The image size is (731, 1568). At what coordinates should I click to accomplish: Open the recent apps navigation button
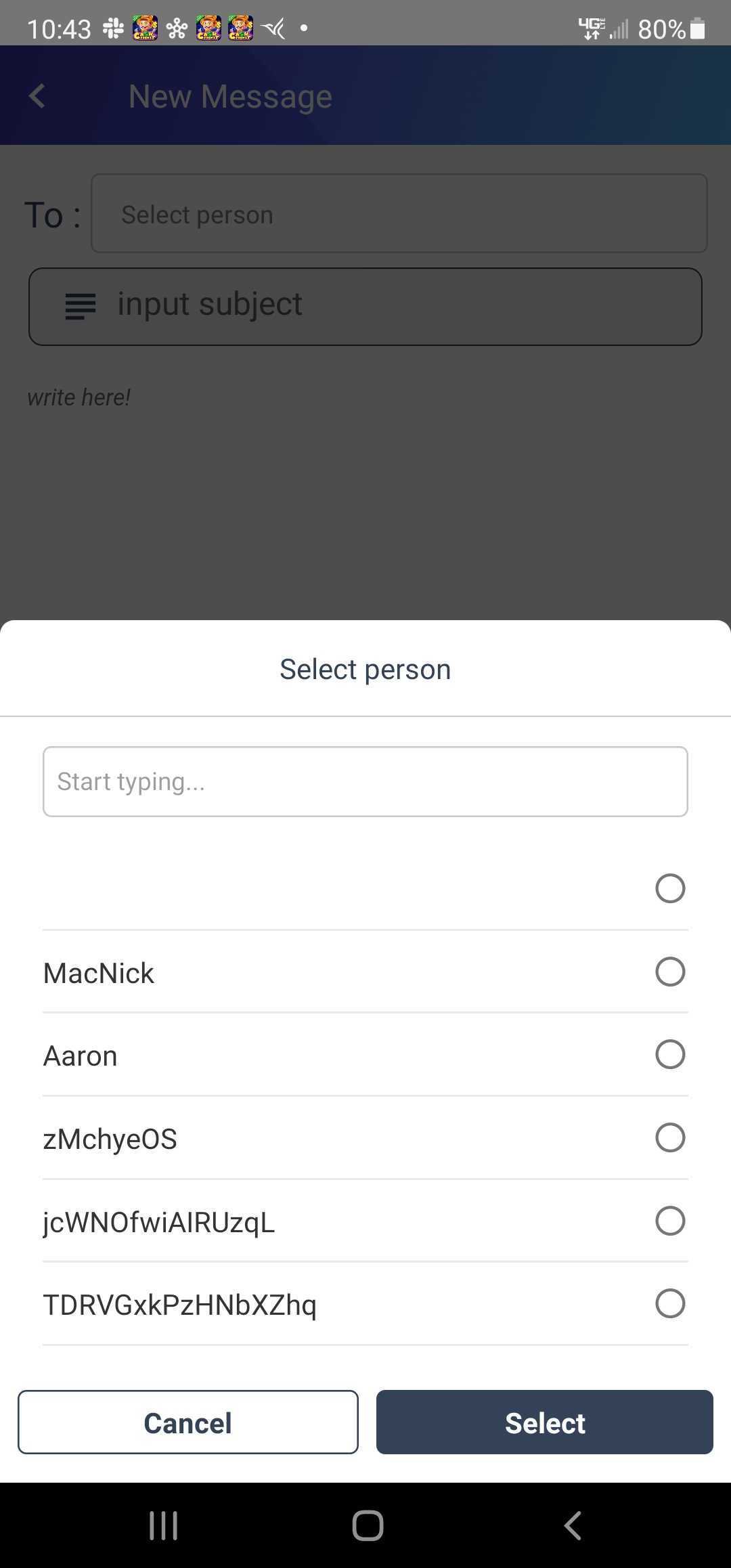162,1525
